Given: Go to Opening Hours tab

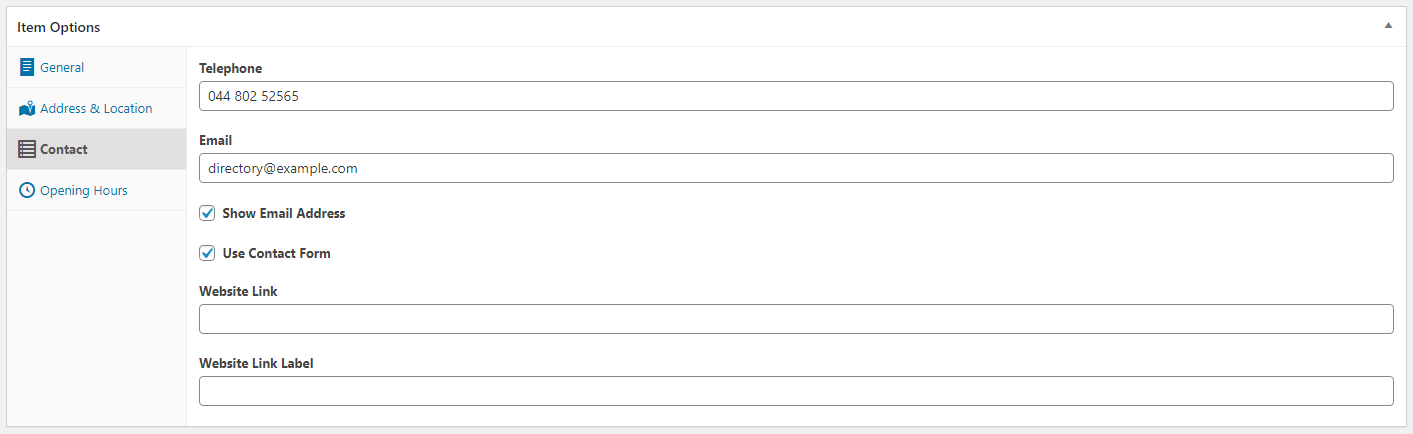Looking at the screenshot, I should click(x=84, y=190).
